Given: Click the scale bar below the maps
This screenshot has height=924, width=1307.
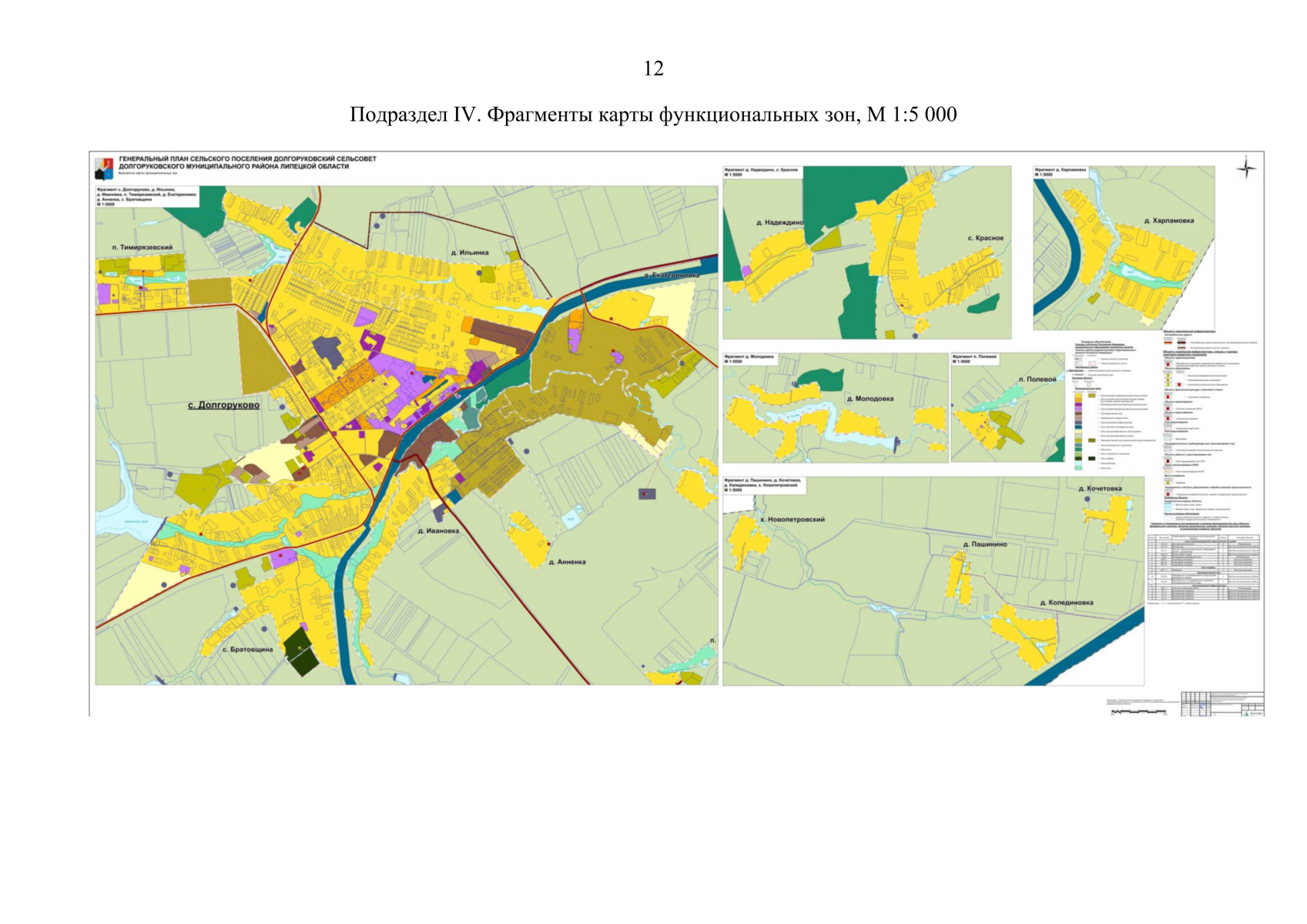Looking at the screenshot, I should (1138, 712).
